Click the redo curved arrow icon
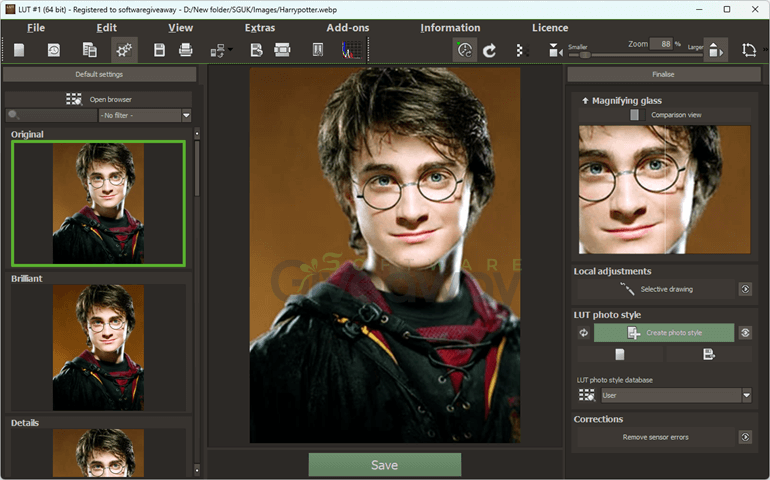The image size is (770, 480). [x=490, y=50]
